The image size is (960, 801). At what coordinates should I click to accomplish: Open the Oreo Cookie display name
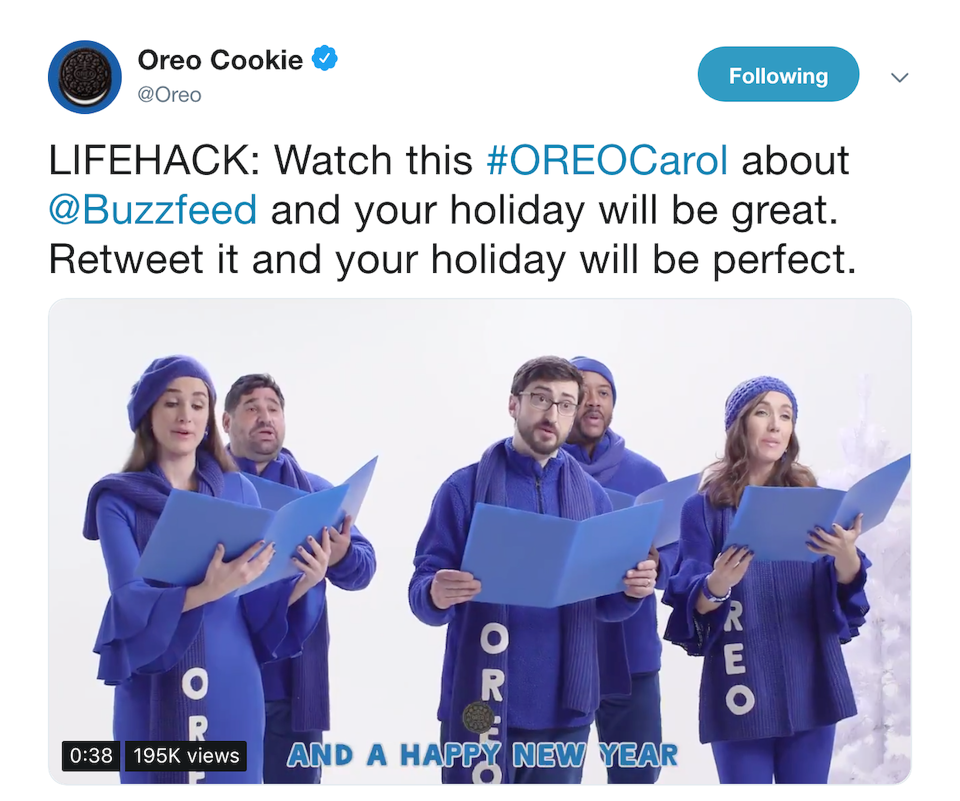pyautogui.click(x=220, y=60)
